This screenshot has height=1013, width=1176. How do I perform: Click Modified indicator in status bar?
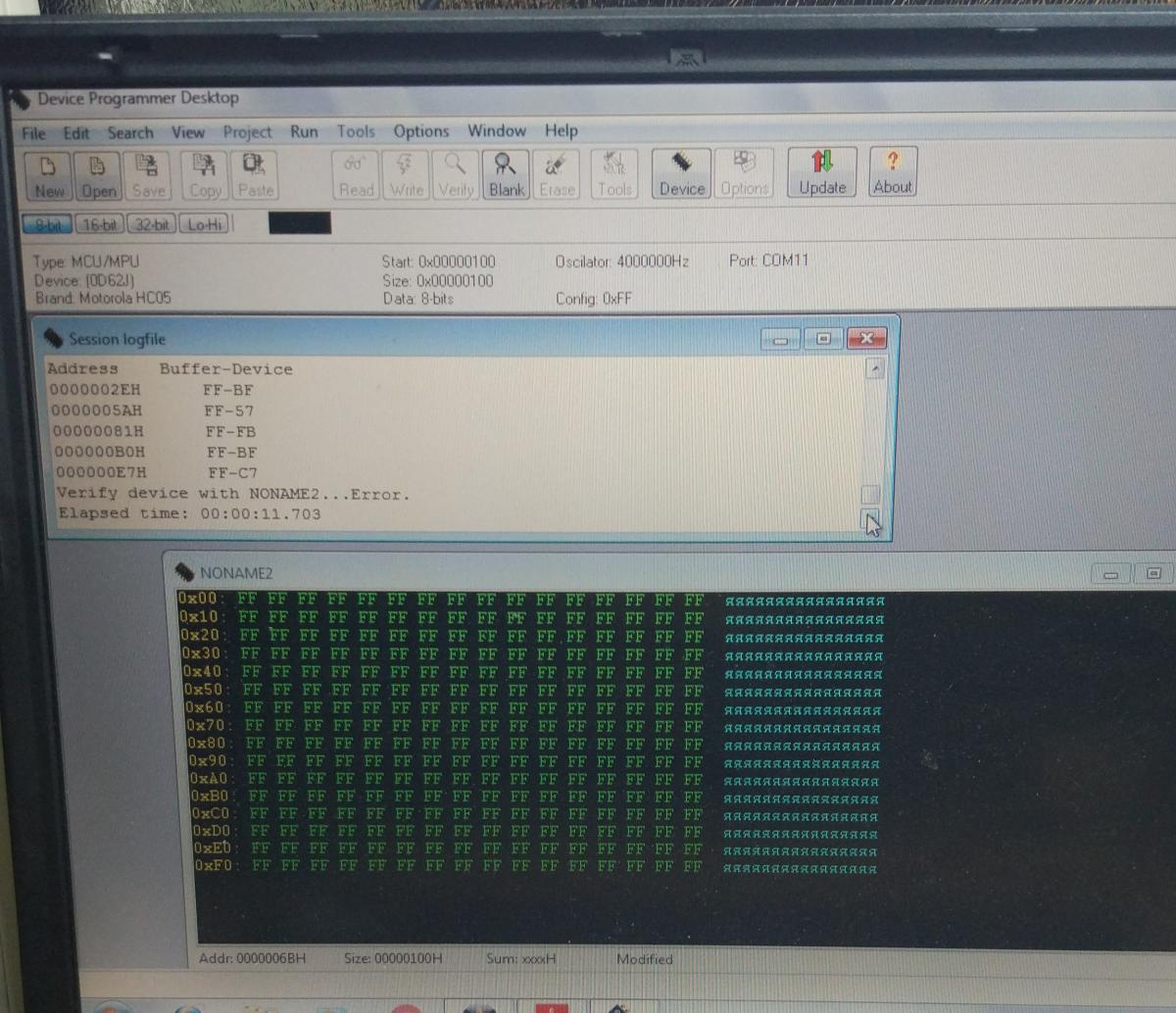(645, 959)
